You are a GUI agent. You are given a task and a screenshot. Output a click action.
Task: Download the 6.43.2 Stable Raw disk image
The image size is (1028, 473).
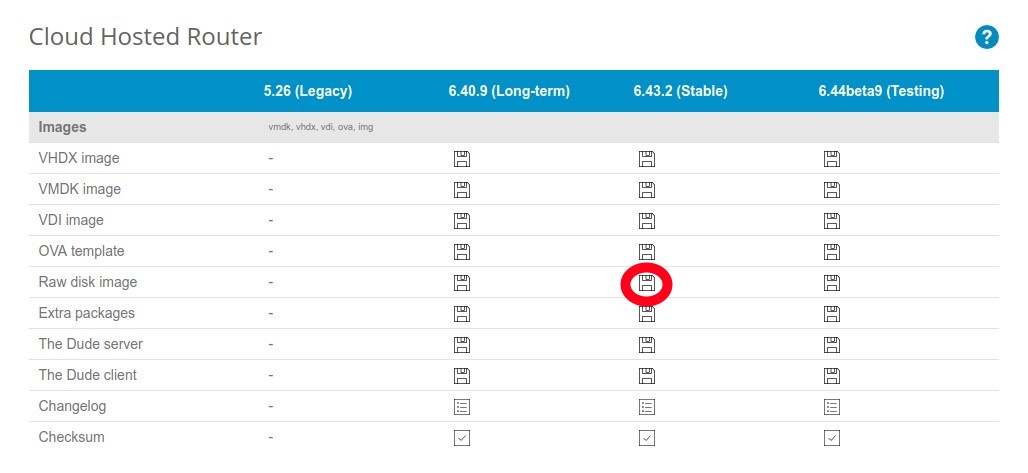pos(646,283)
